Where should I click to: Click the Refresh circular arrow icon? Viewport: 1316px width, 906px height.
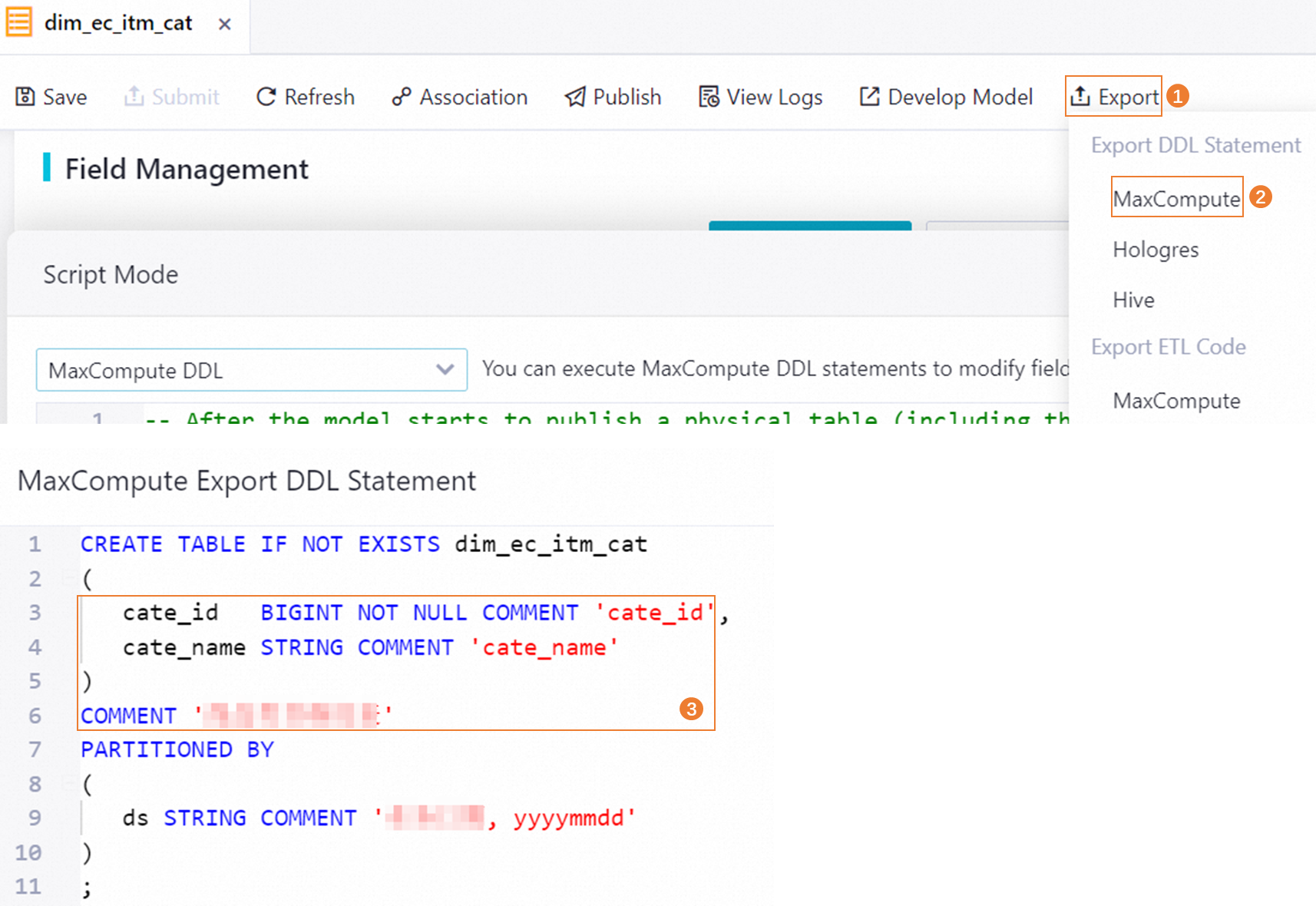click(x=266, y=97)
